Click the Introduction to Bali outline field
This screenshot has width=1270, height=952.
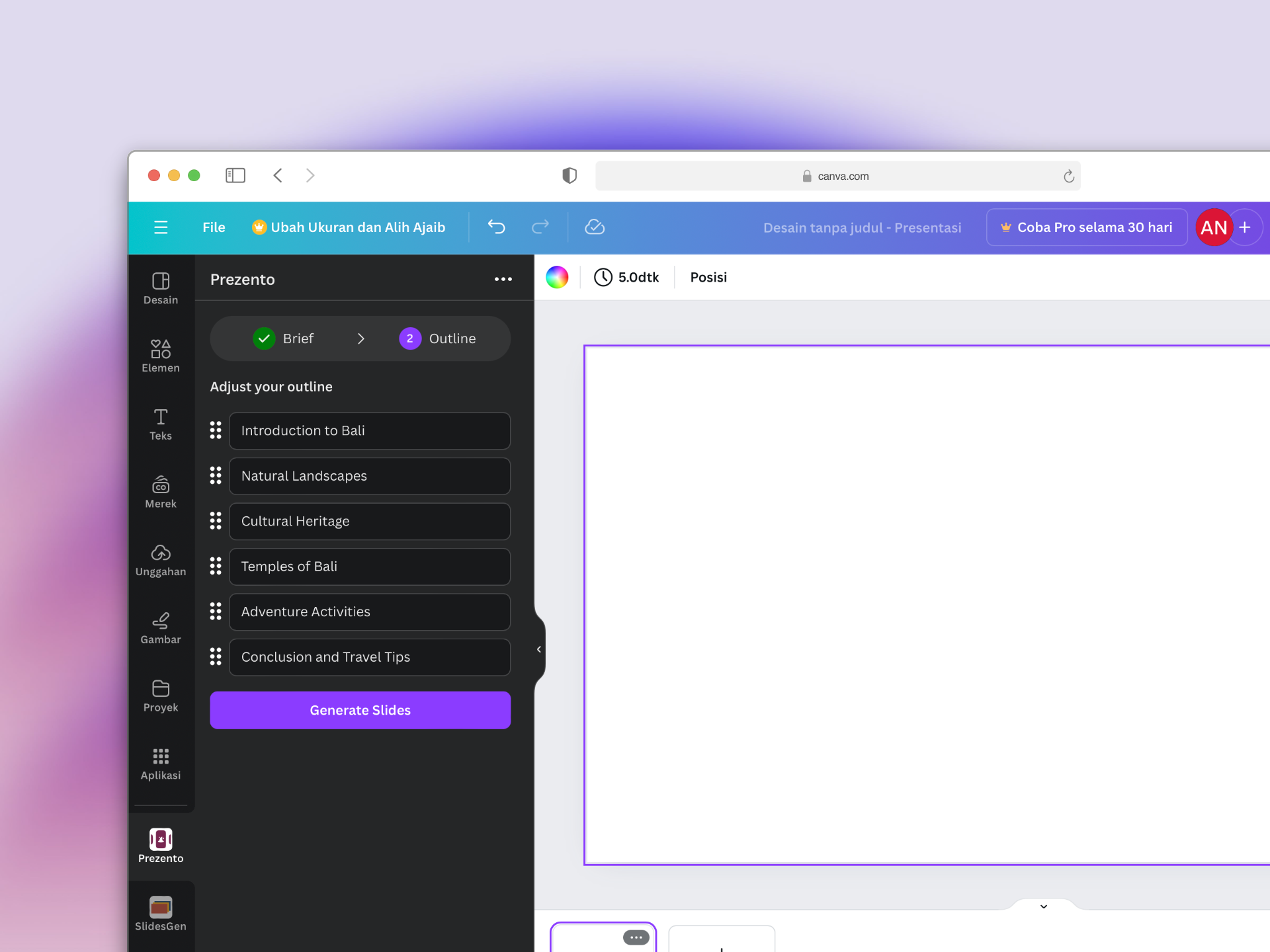tap(369, 431)
